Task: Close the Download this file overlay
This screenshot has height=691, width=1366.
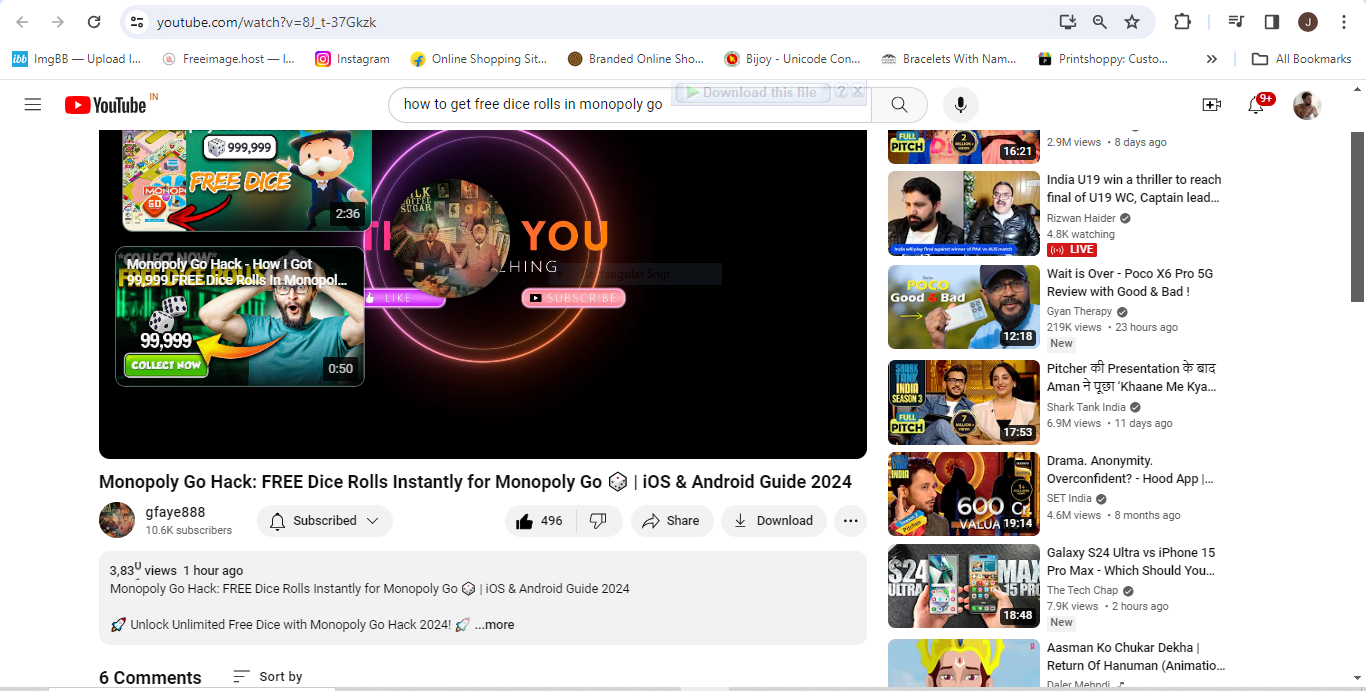Action: click(857, 91)
